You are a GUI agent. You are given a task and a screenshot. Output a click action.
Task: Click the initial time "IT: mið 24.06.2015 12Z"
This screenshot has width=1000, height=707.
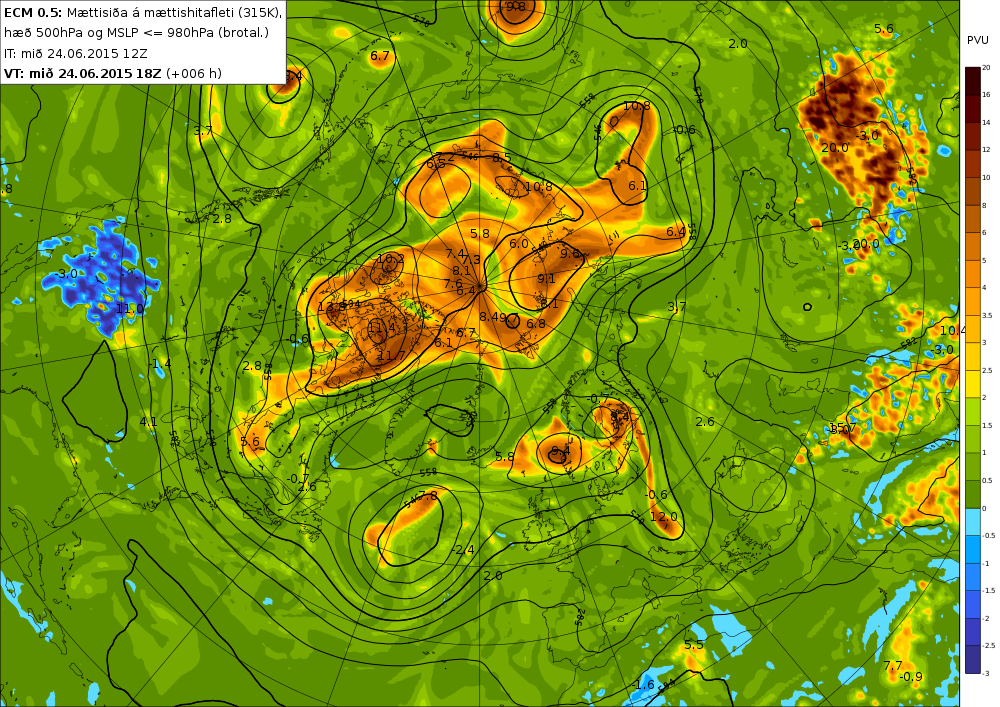click(78, 54)
